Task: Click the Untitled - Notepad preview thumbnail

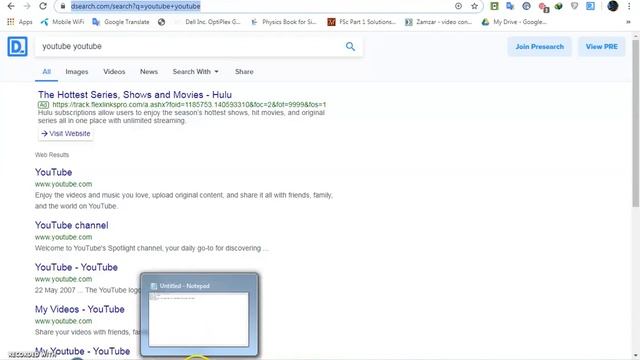Action: click(199, 320)
